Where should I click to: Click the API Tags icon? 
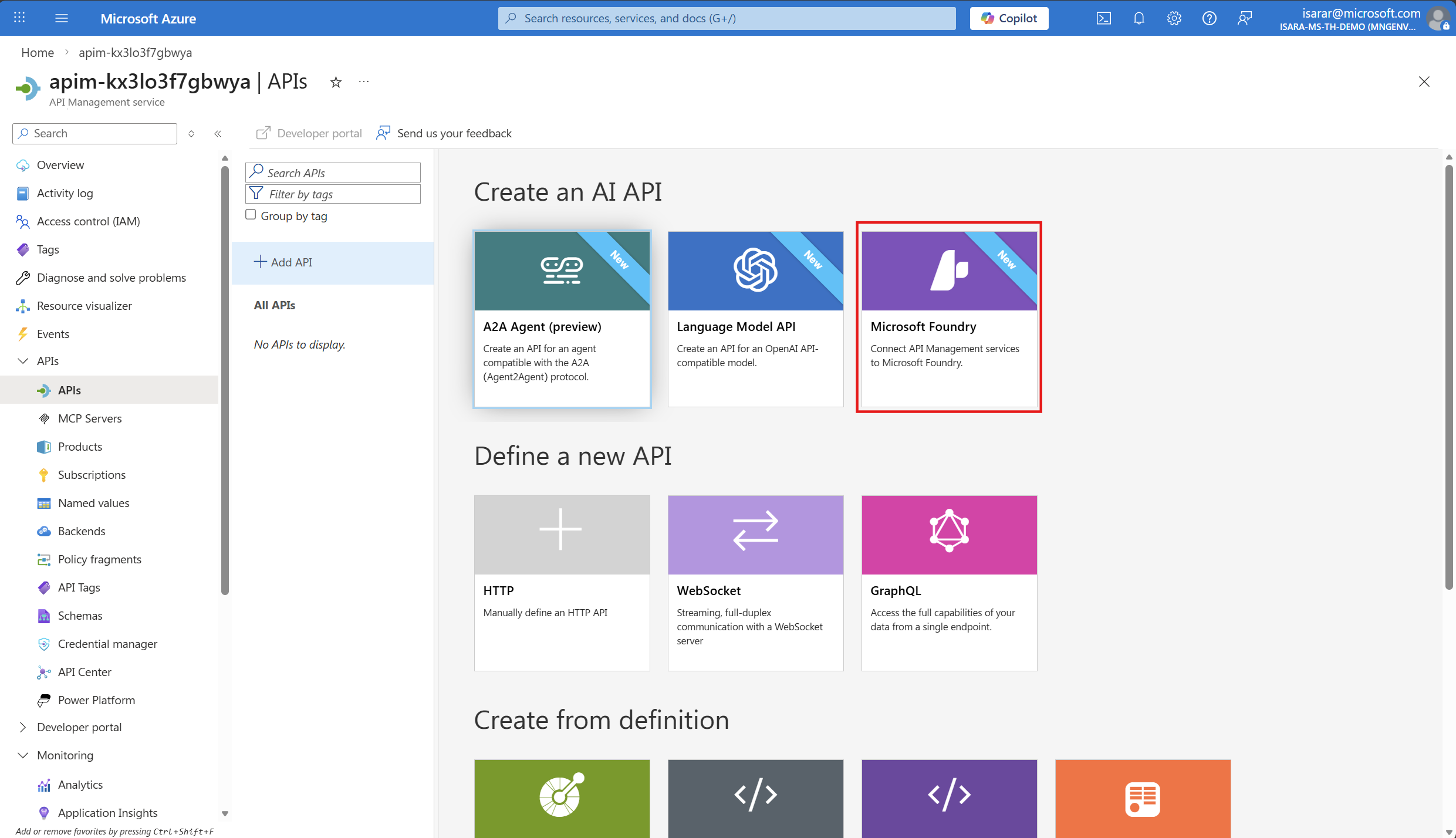44,587
